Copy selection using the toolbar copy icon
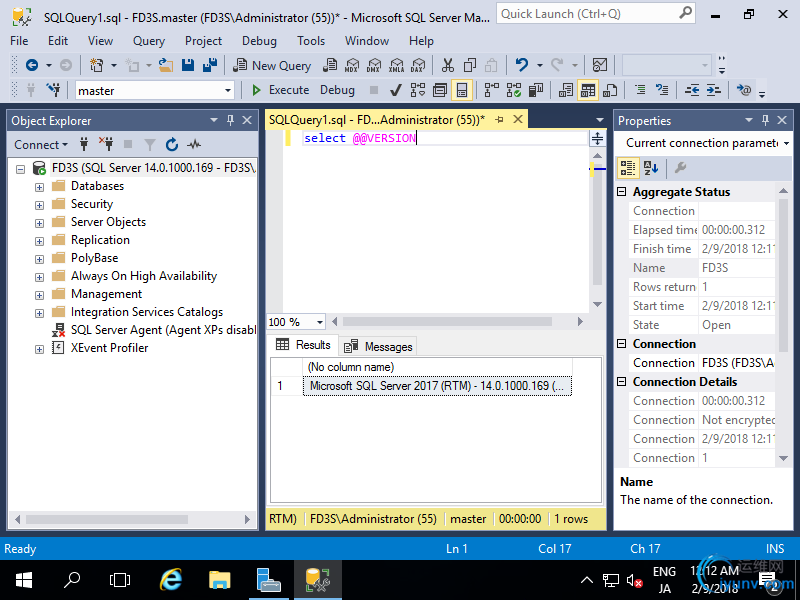Image resolution: width=800 pixels, height=600 pixels. tap(469, 65)
